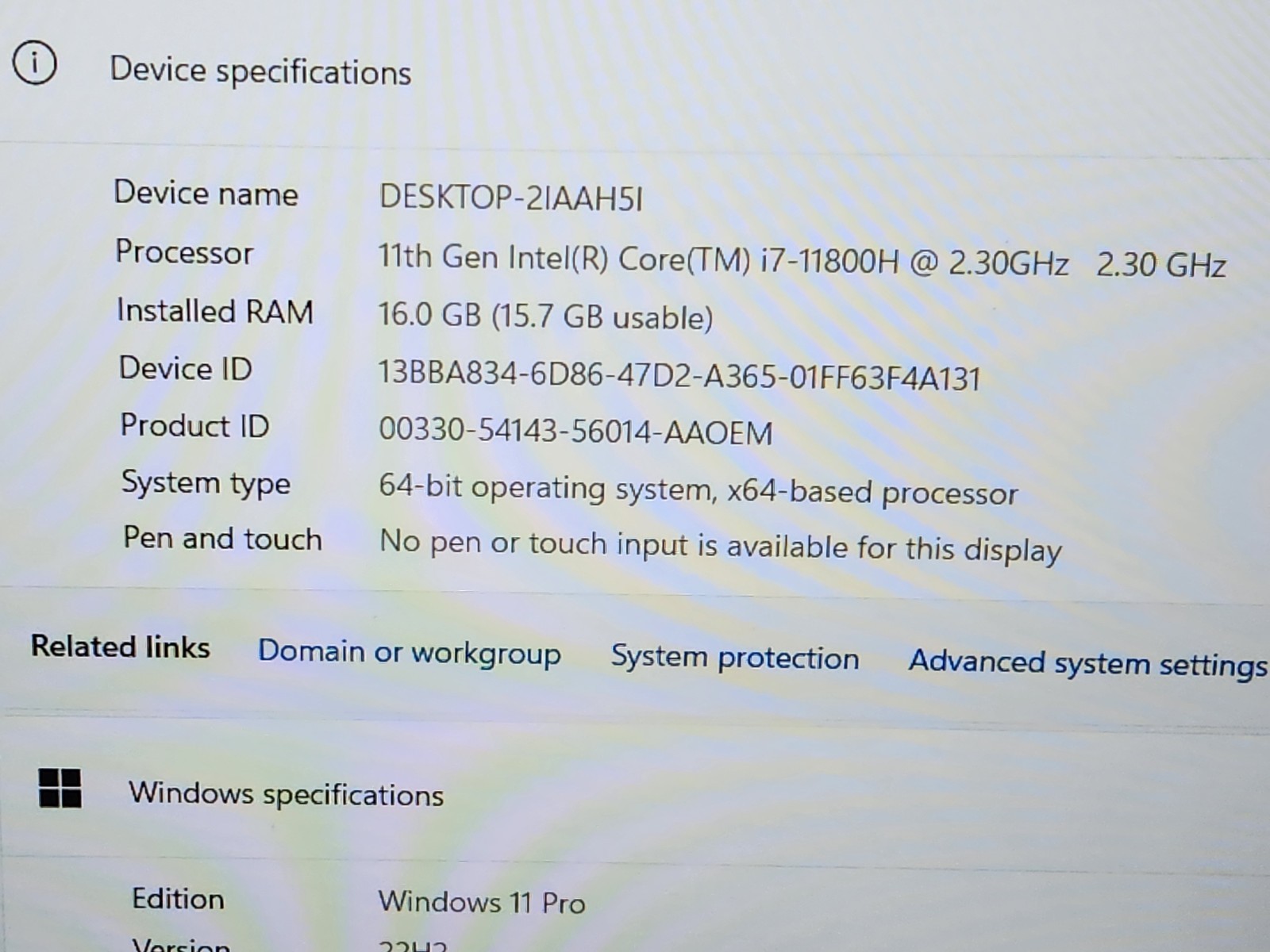Select the Device ID value 13BBA834-6D86-47D2-A365-01FF63F4A131
The width and height of the screenshot is (1270, 952).
pos(679,375)
